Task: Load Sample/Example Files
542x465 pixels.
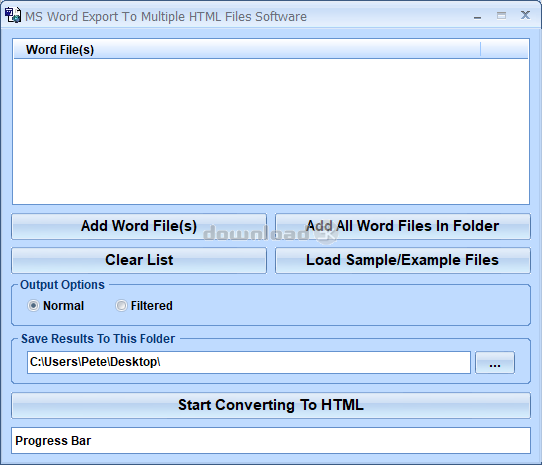Action: tap(403, 260)
